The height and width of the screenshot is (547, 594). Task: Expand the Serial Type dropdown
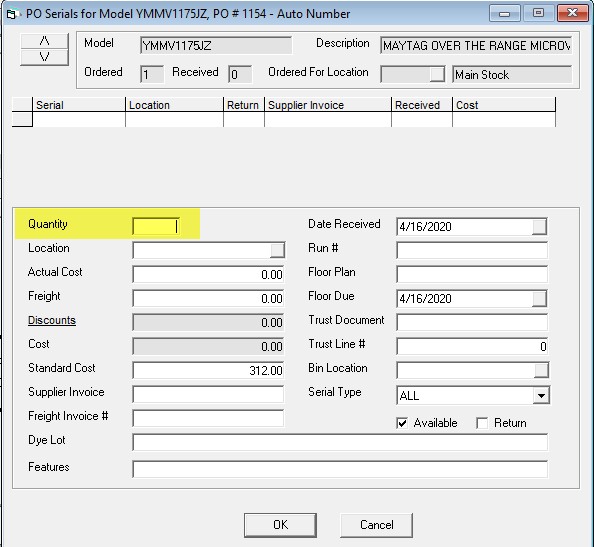[x=541, y=395]
